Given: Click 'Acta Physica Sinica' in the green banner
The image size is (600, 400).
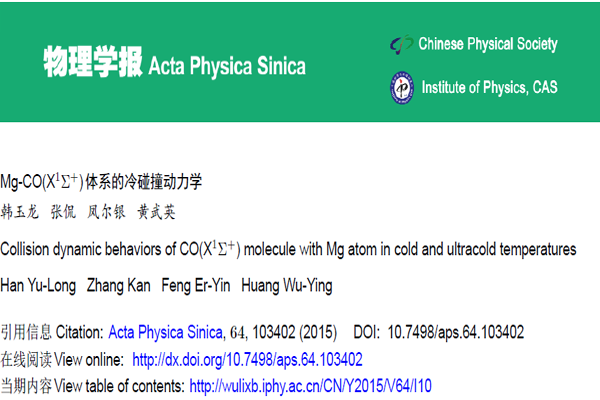Looking at the screenshot, I should click(x=227, y=67).
